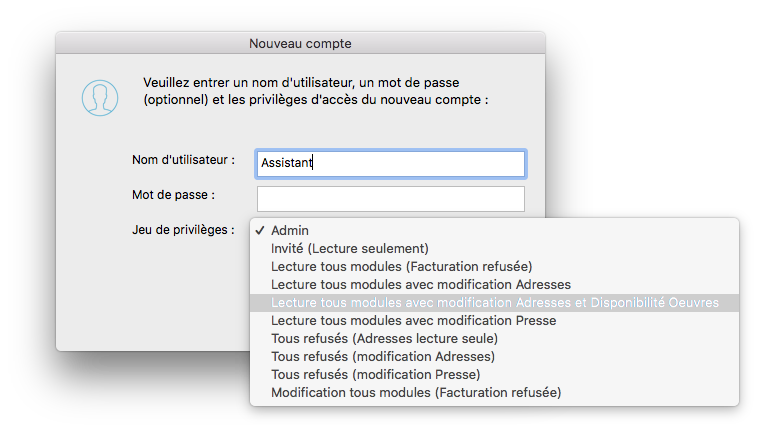Click the word Assistant in username field
This screenshot has width=758, height=431.
tap(286, 163)
